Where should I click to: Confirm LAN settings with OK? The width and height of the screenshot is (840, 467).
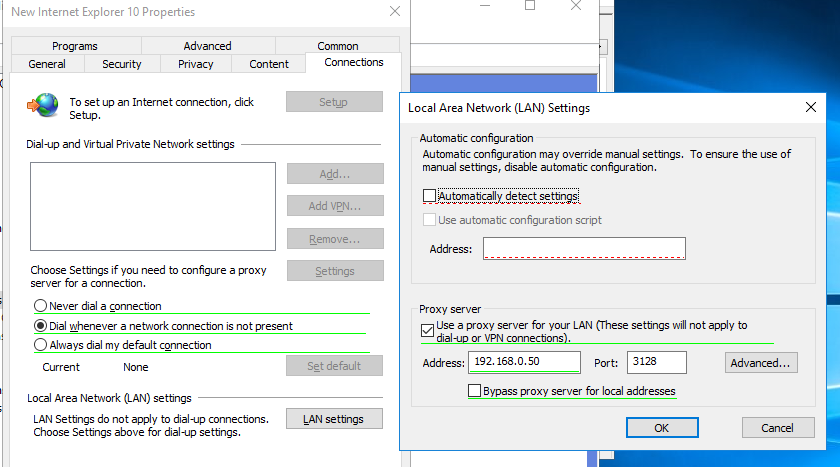662,427
